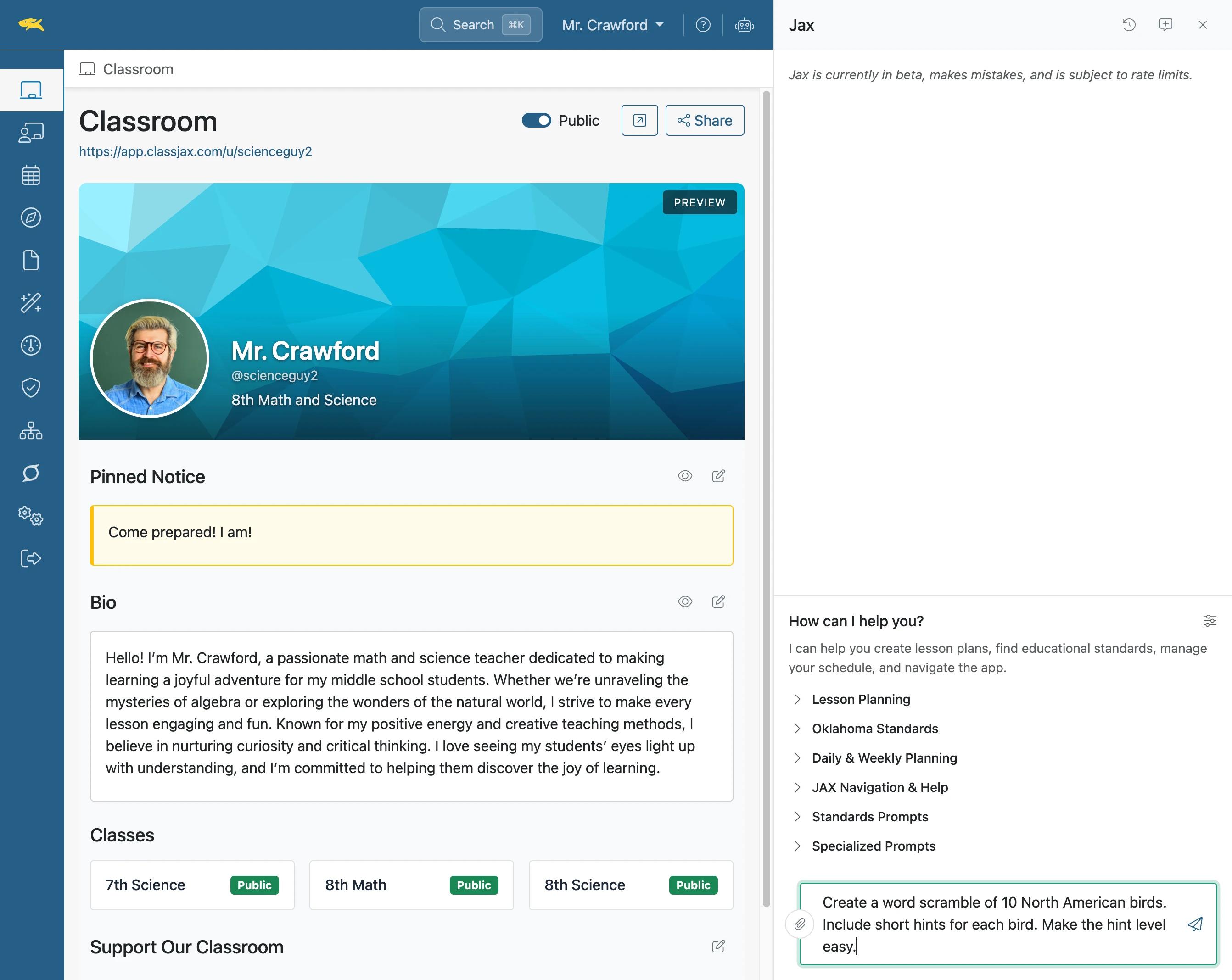Click the paperclip attach file icon
The height and width of the screenshot is (980, 1232).
(x=800, y=924)
